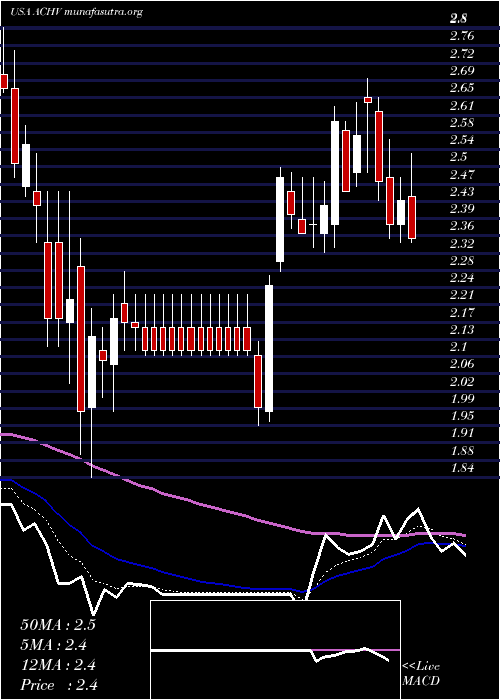Select the small red candle at the 2.65 peak

coord(368,100)
